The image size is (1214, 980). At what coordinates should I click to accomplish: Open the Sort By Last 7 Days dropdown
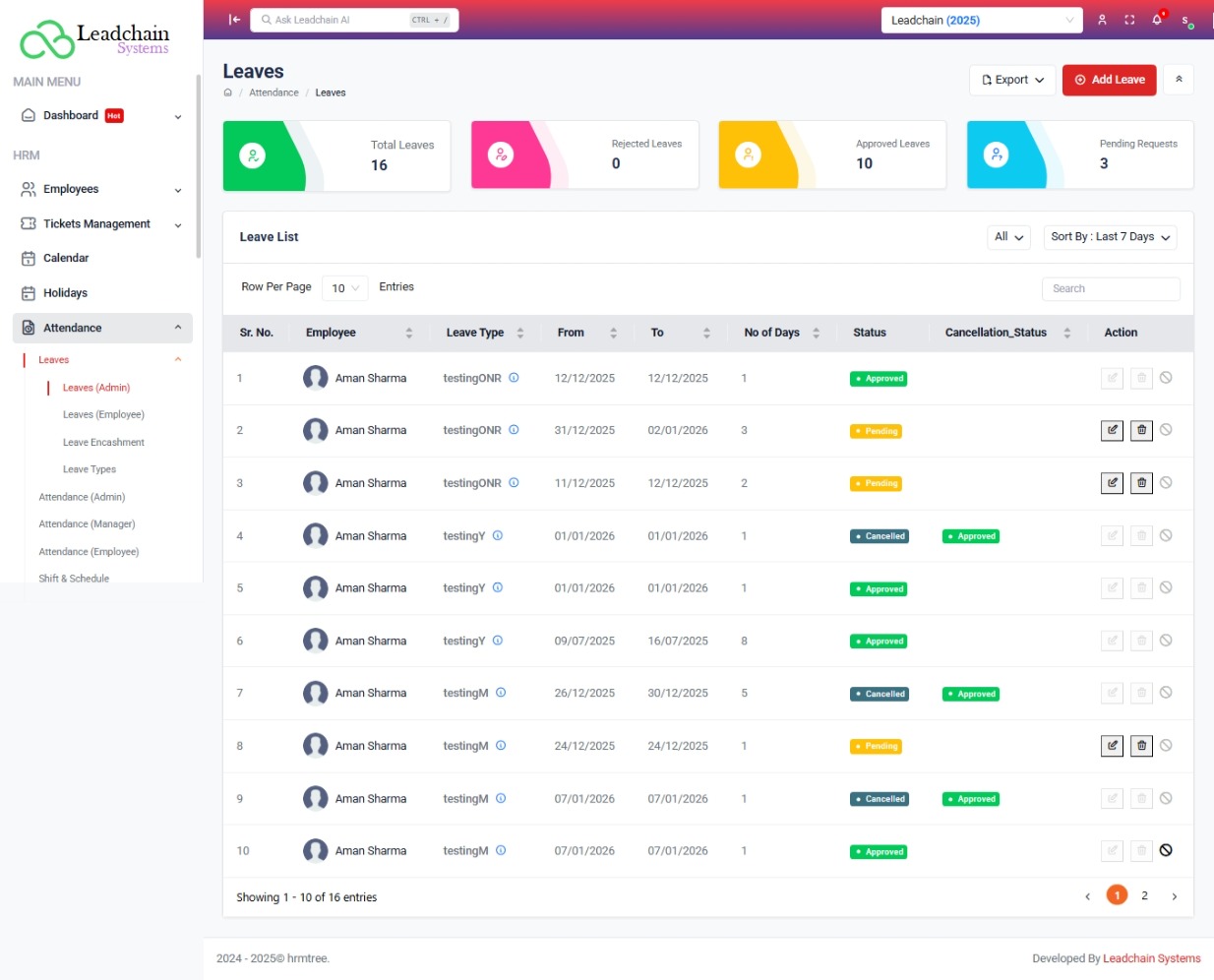(1110, 237)
